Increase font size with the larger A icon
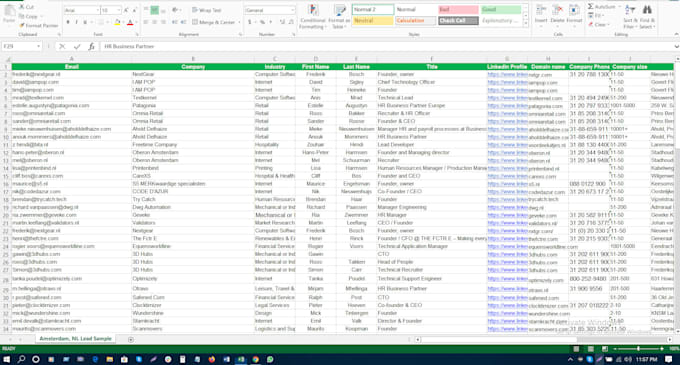The width and height of the screenshot is (680, 365). click(x=126, y=10)
